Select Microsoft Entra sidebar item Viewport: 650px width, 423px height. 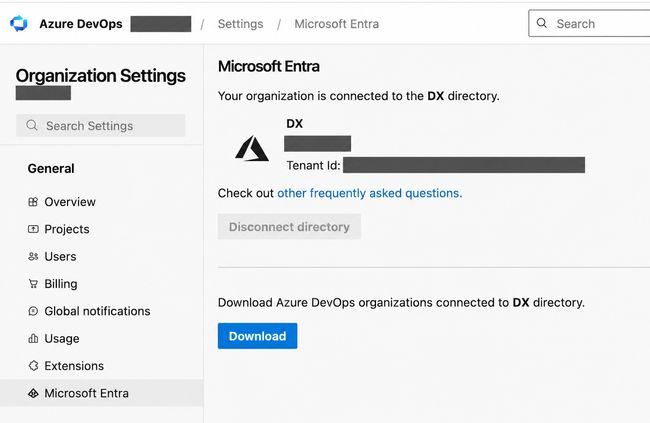(x=102, y=393)
